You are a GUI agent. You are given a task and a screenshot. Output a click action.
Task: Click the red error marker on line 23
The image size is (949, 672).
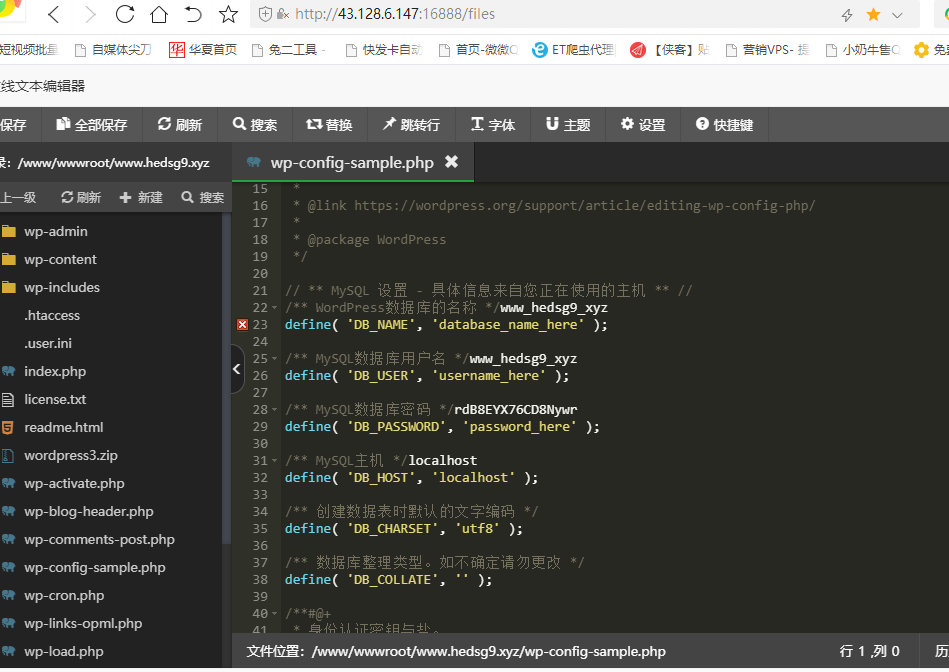(242, 324)
